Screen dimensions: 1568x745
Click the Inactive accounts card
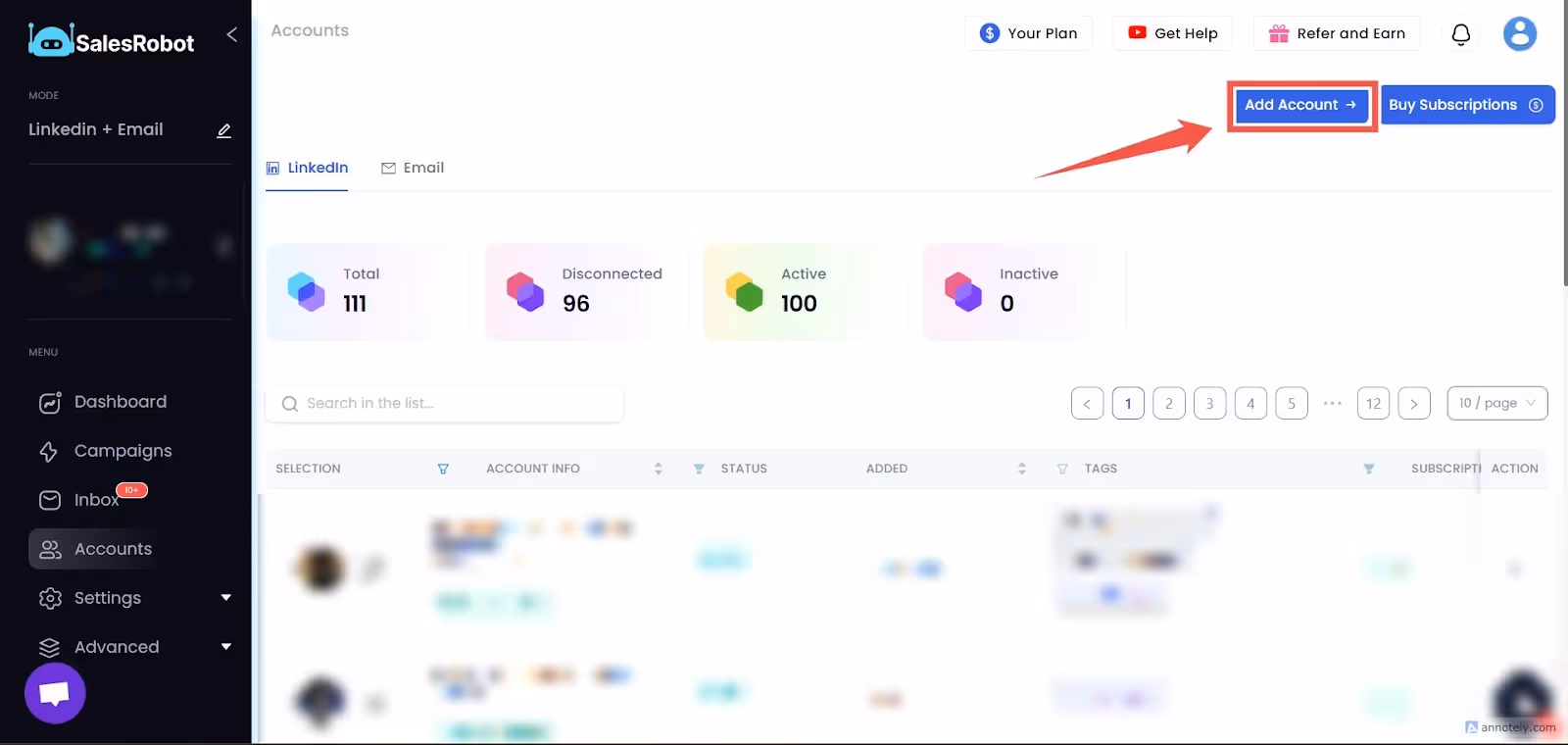(x=1024, y=292)
